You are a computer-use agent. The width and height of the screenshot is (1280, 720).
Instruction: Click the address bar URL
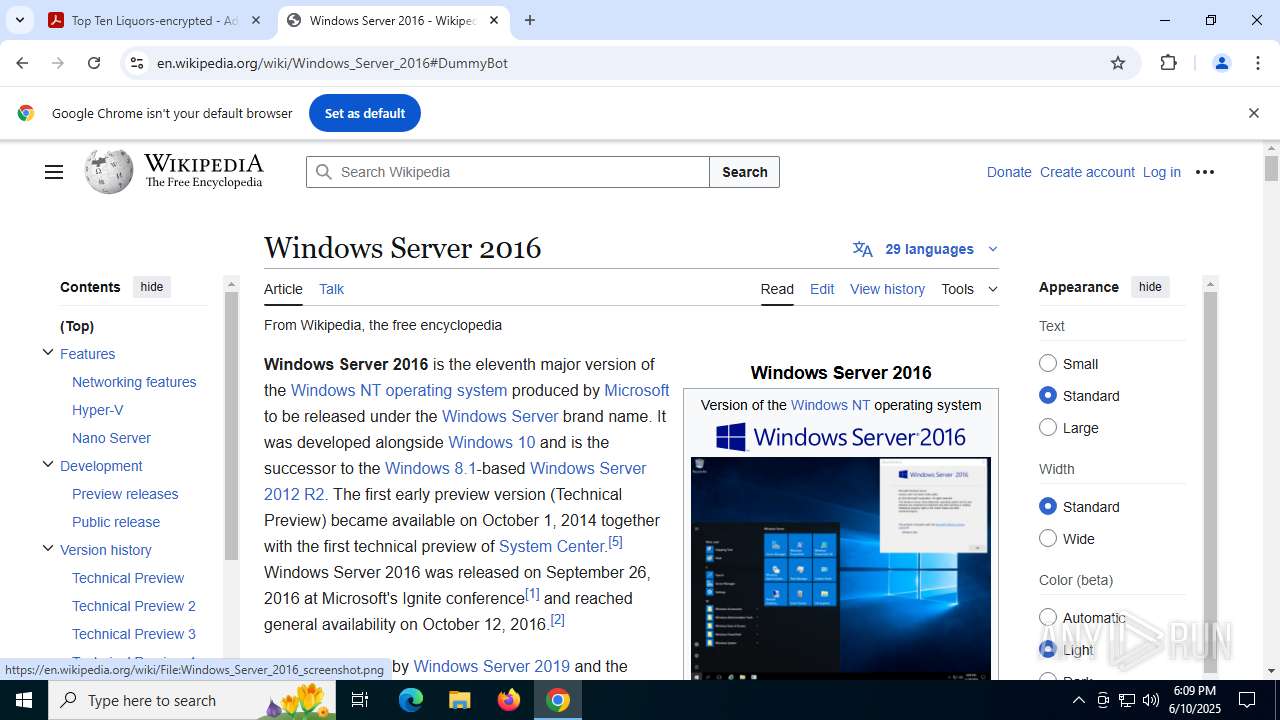tap(332, 63)
